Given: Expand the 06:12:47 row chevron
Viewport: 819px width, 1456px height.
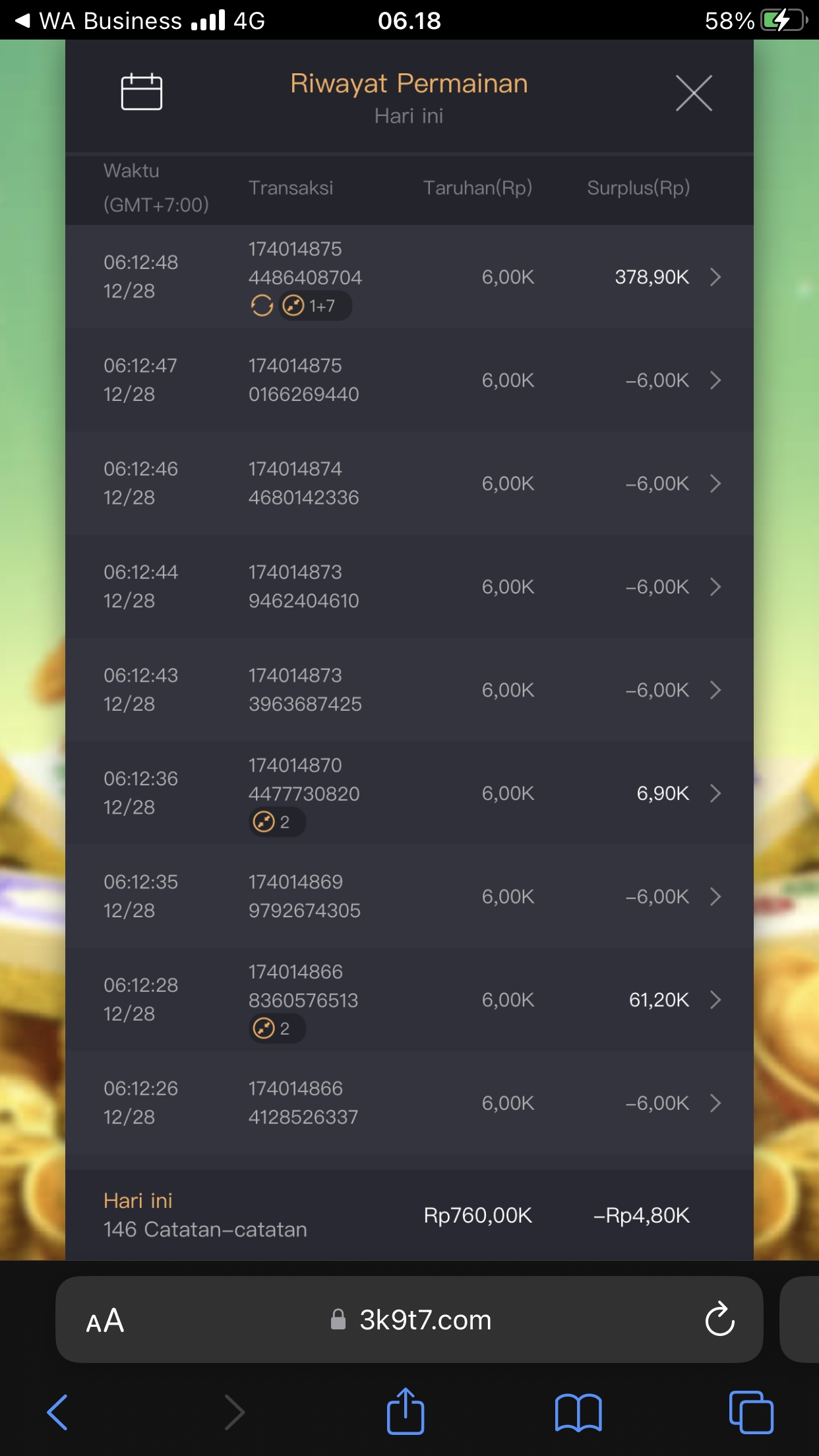Looking at the screenshot, I should [715, 380].
